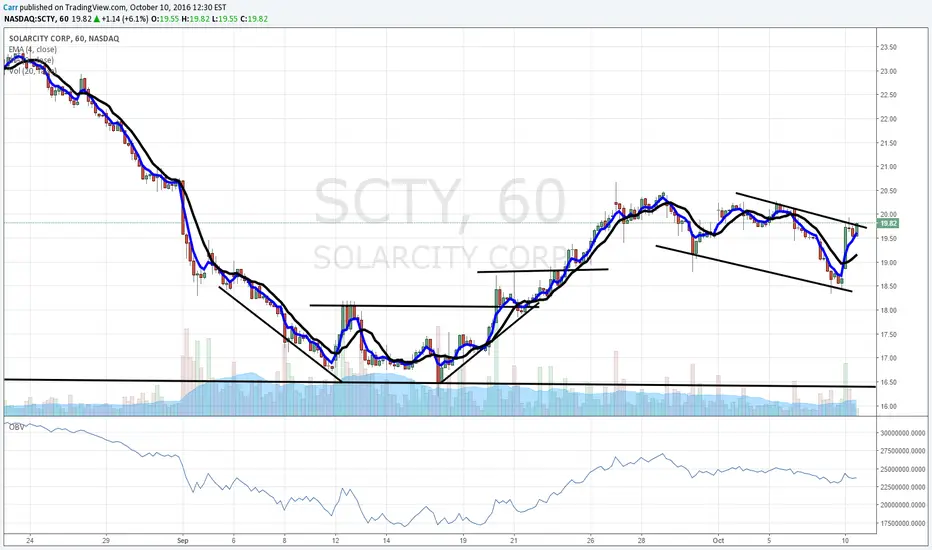This screenshot has height=550, width=932.
Task: Click the "19" date axis label
Action: [463, 540]
